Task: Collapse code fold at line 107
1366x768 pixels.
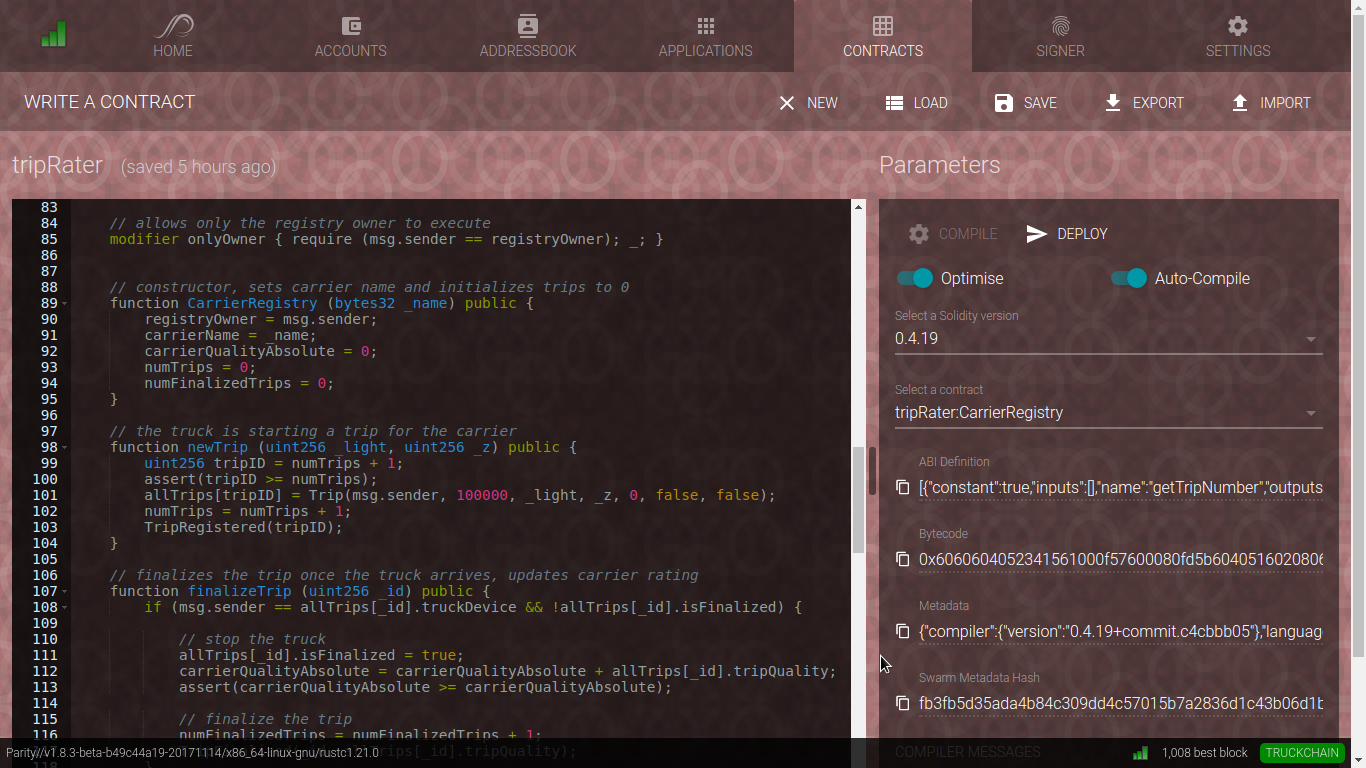Action: coord(65,591)
